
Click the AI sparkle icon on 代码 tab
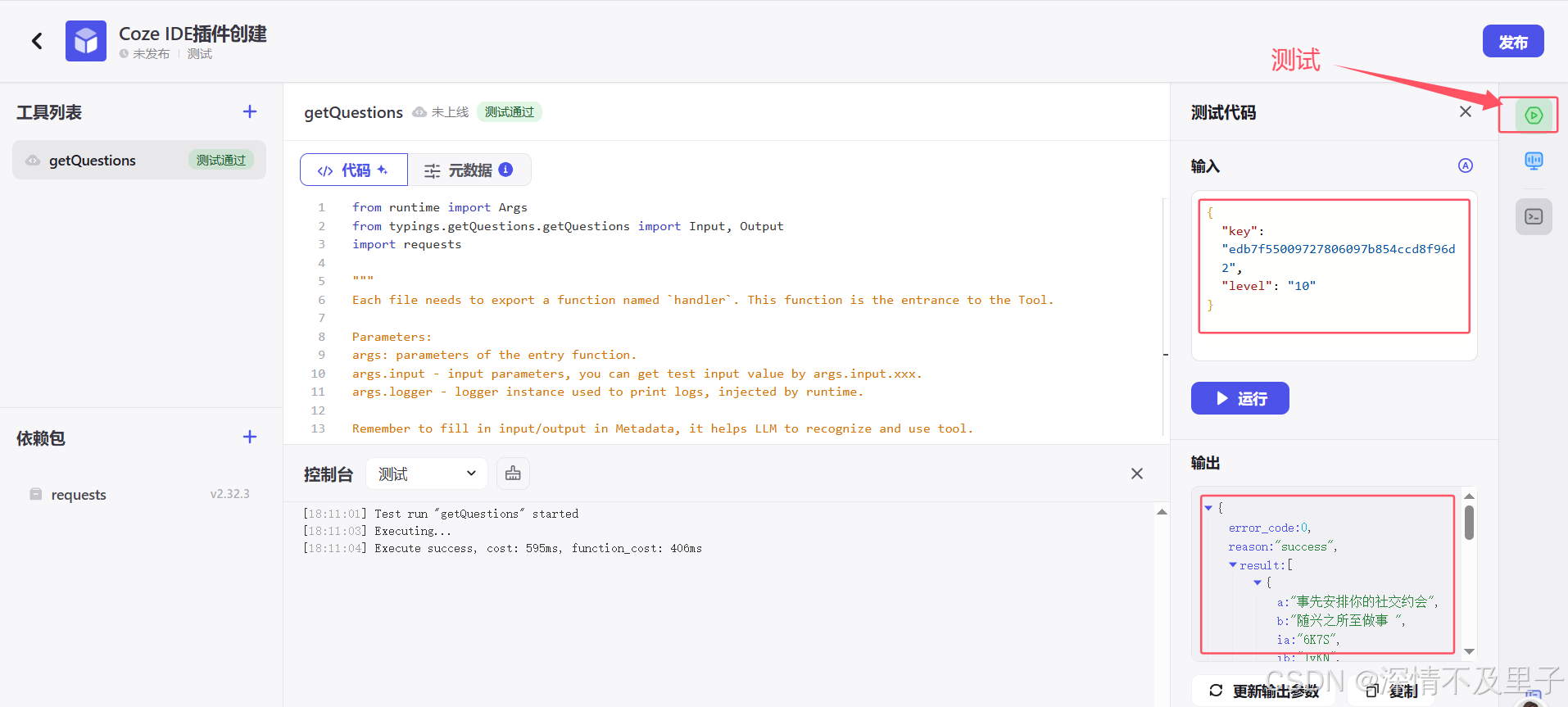[x=383, y=170]
